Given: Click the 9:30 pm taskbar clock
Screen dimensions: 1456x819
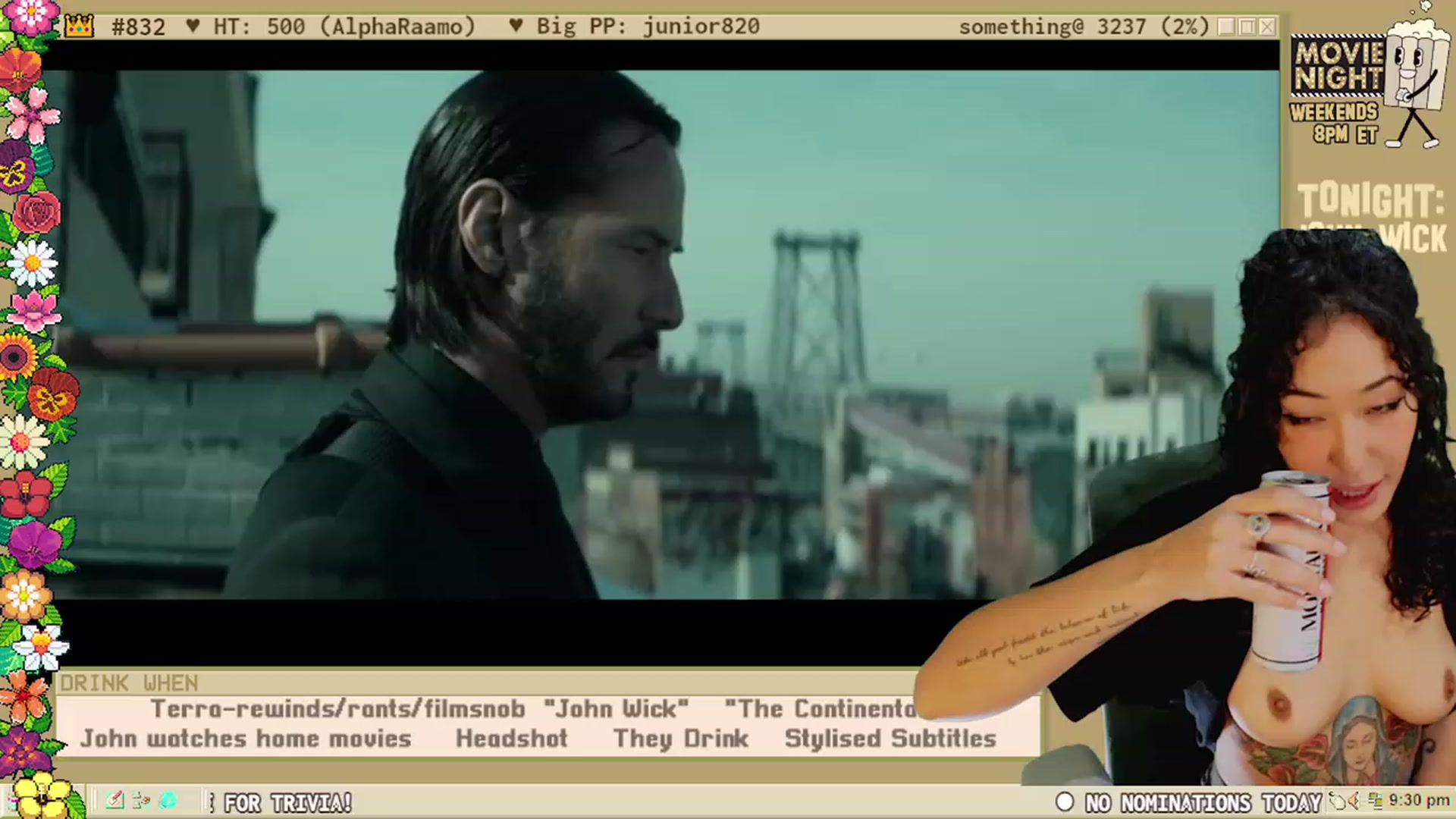Looking at the screenshot, I should click(x=1419, y=801).
